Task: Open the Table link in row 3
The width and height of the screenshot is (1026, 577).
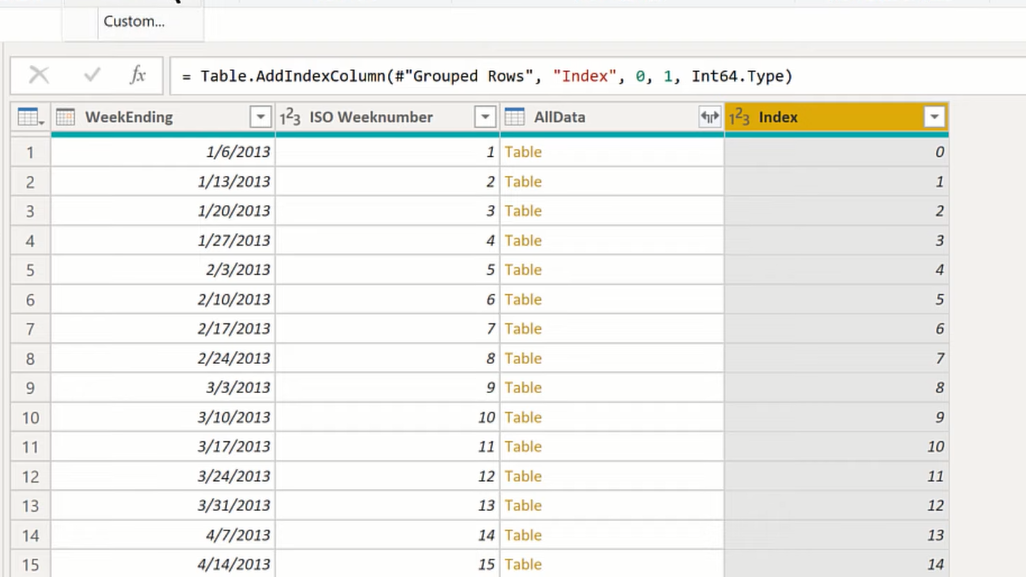Action: click(523, 211)
